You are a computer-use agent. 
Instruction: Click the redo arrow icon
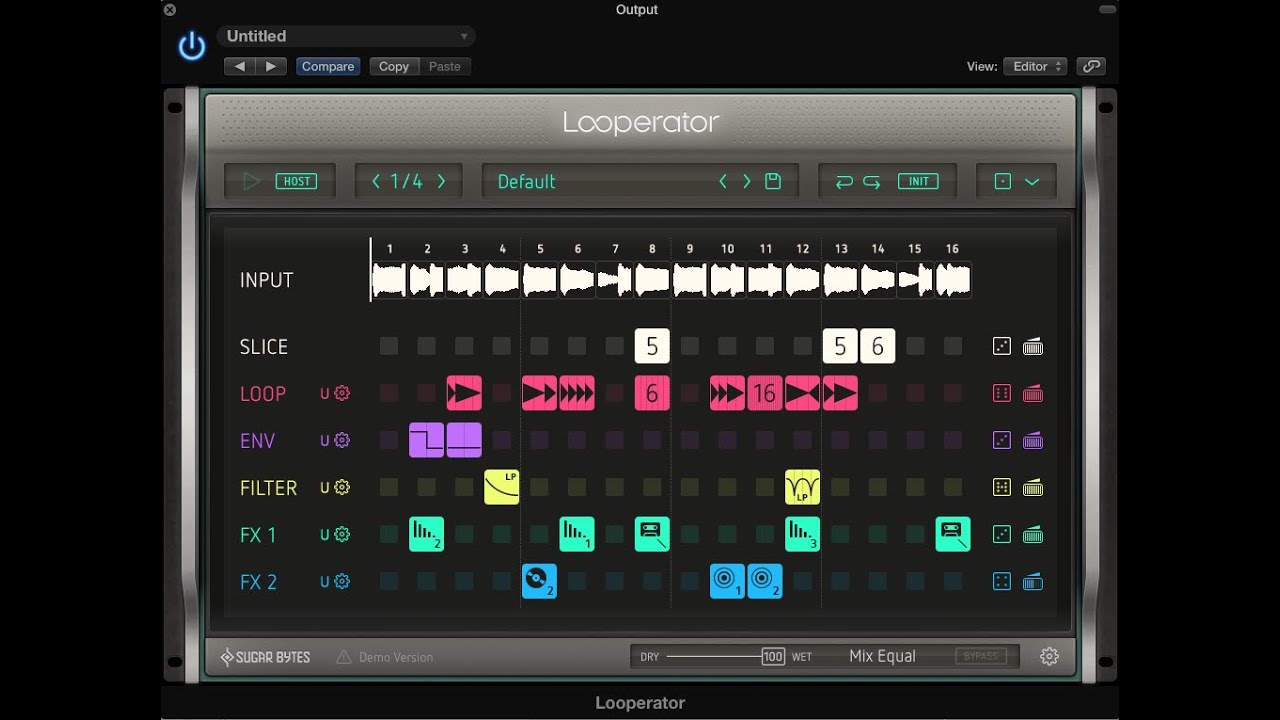(x=872, y=181)
